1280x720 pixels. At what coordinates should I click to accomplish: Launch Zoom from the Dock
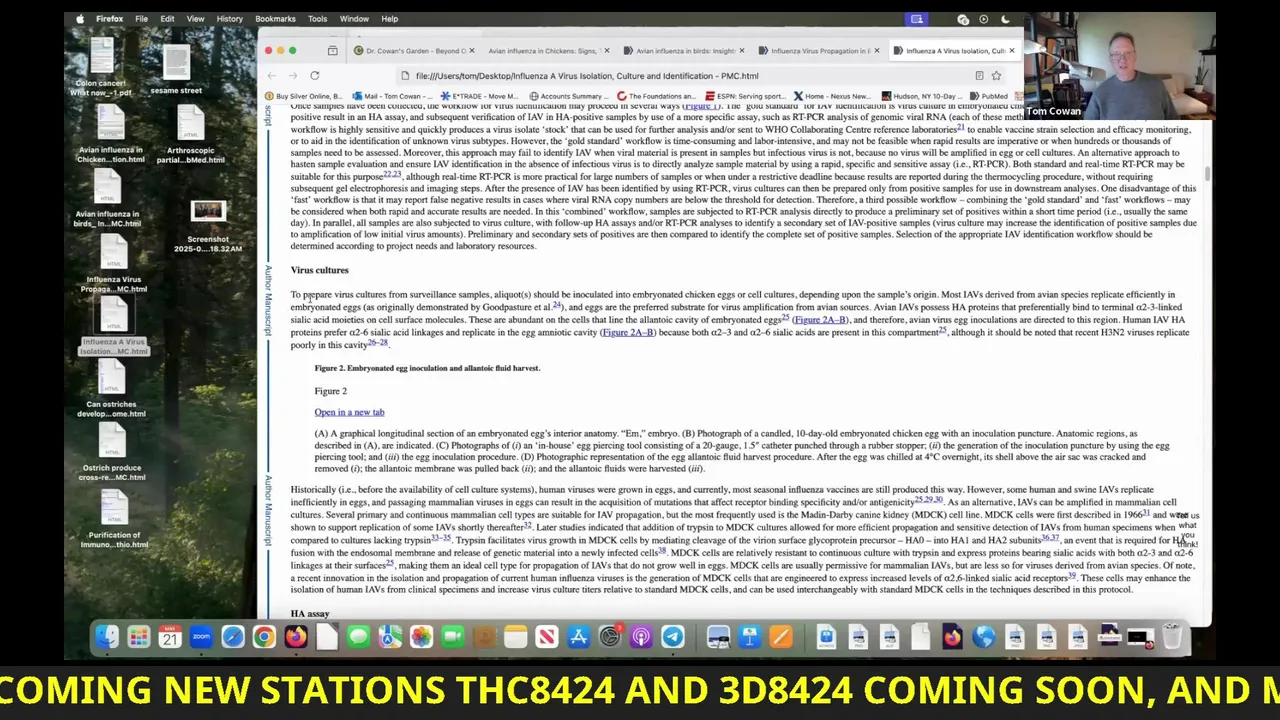pos(201,637)
